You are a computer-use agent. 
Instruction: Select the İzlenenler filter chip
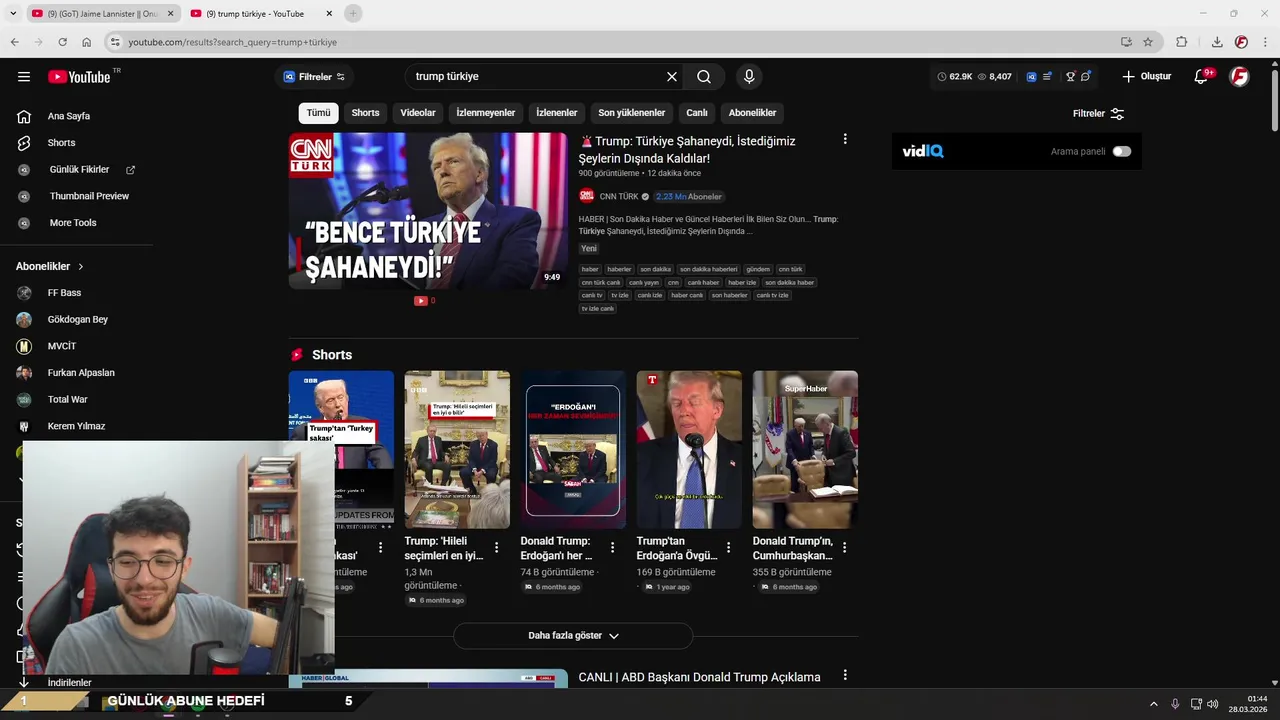557,113
